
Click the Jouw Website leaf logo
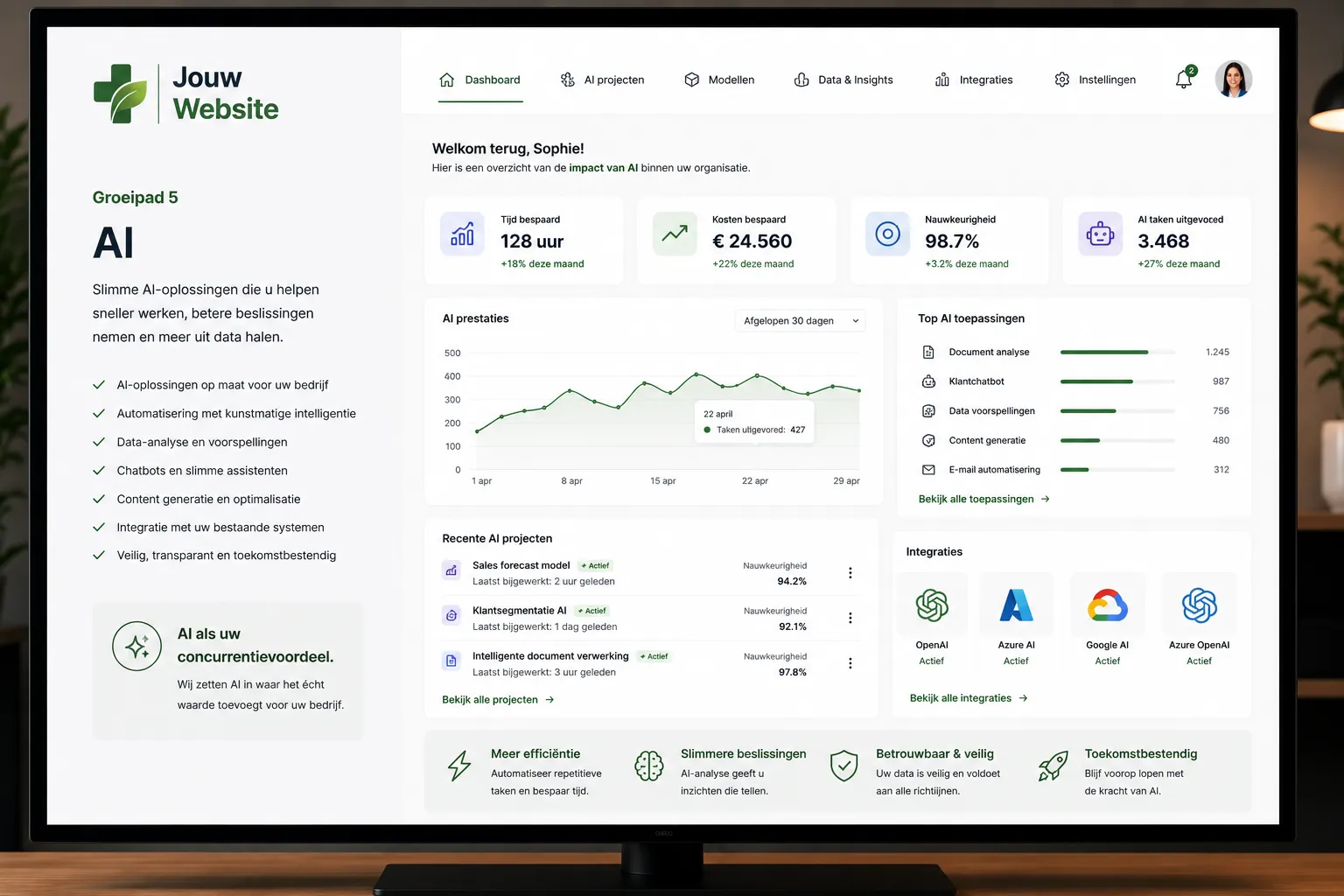[x=121, y=93]
